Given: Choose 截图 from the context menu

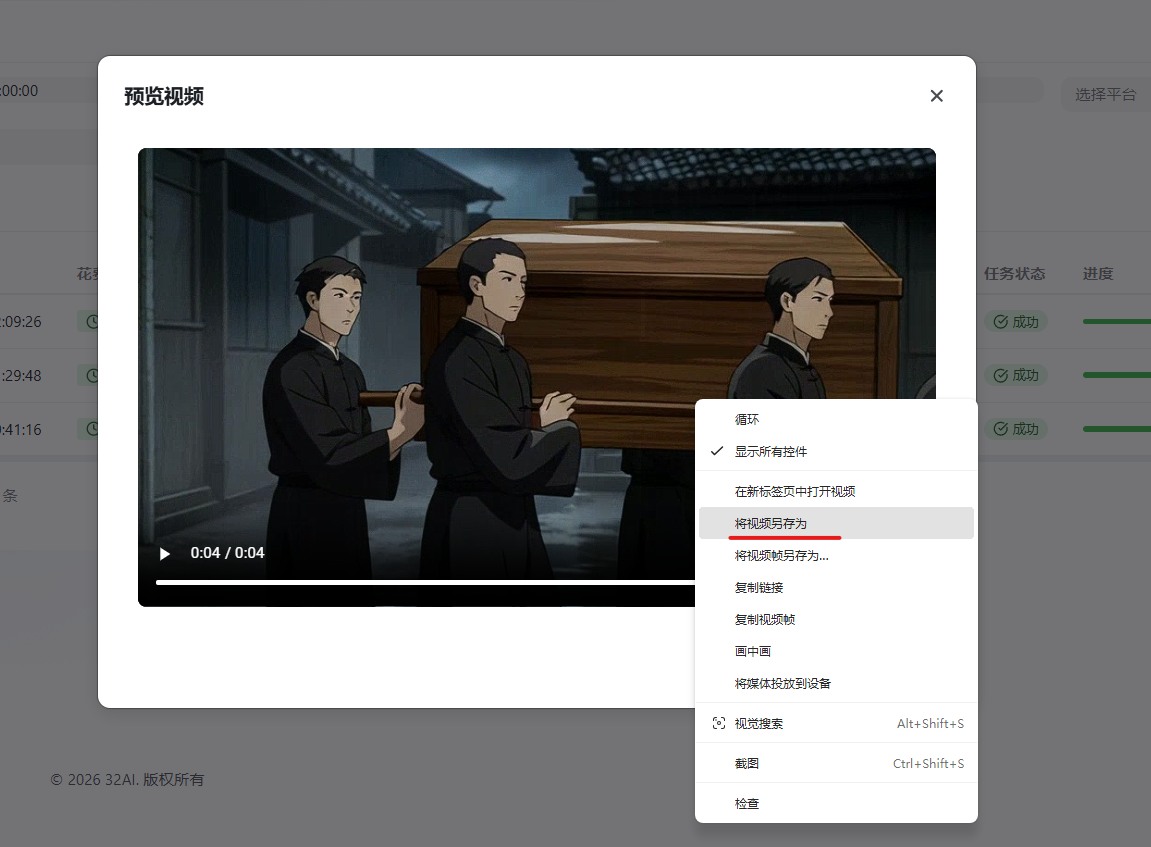Looking at the screenshot, I should tap(835, 763).
